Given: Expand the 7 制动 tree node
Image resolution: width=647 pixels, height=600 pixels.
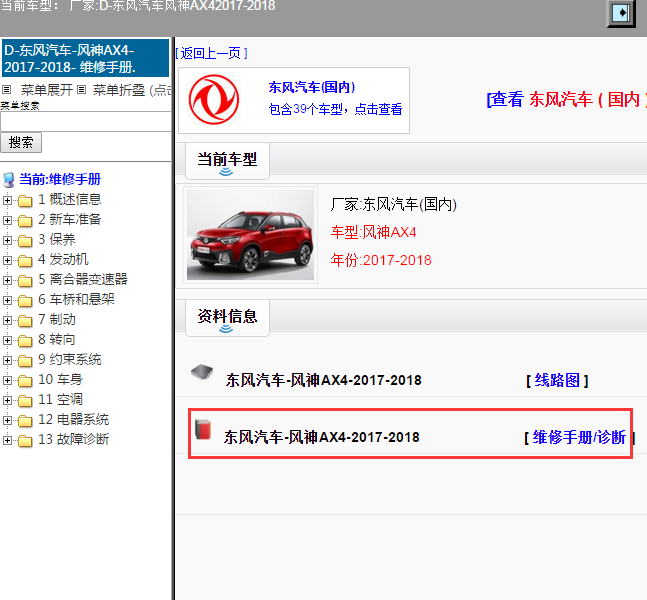Looking at the screenshot, I should click(7, 320).
